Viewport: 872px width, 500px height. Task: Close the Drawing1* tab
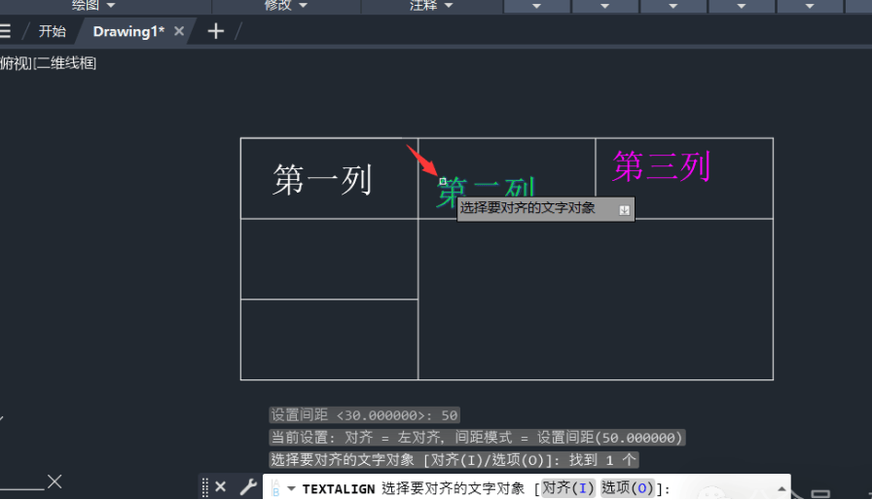pos(179,31)
